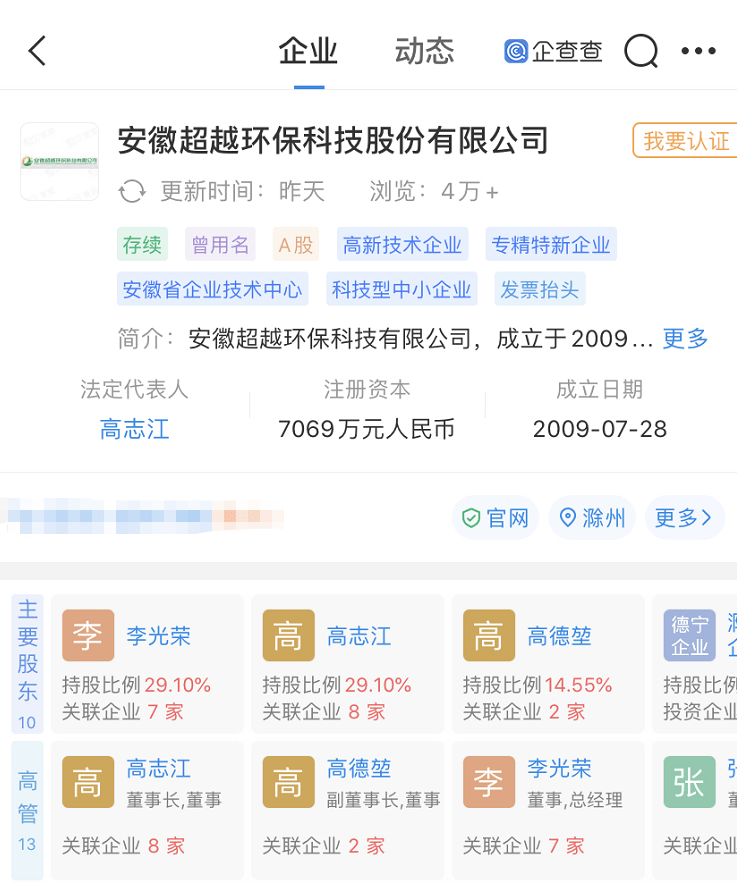The height and width of the screenshot is (886, 737).
Task: Expand the 更多 chevron button beside 滁州
Action: (x=684, y=518)
